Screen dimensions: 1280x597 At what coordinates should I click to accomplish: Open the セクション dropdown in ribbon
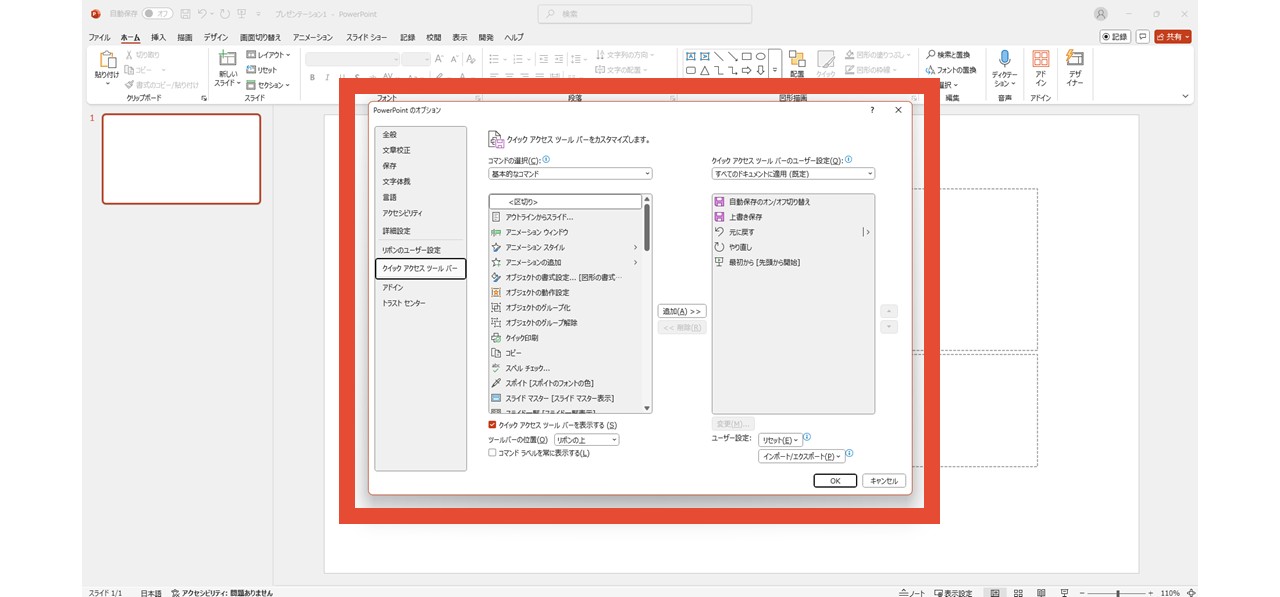pos(268,85)
